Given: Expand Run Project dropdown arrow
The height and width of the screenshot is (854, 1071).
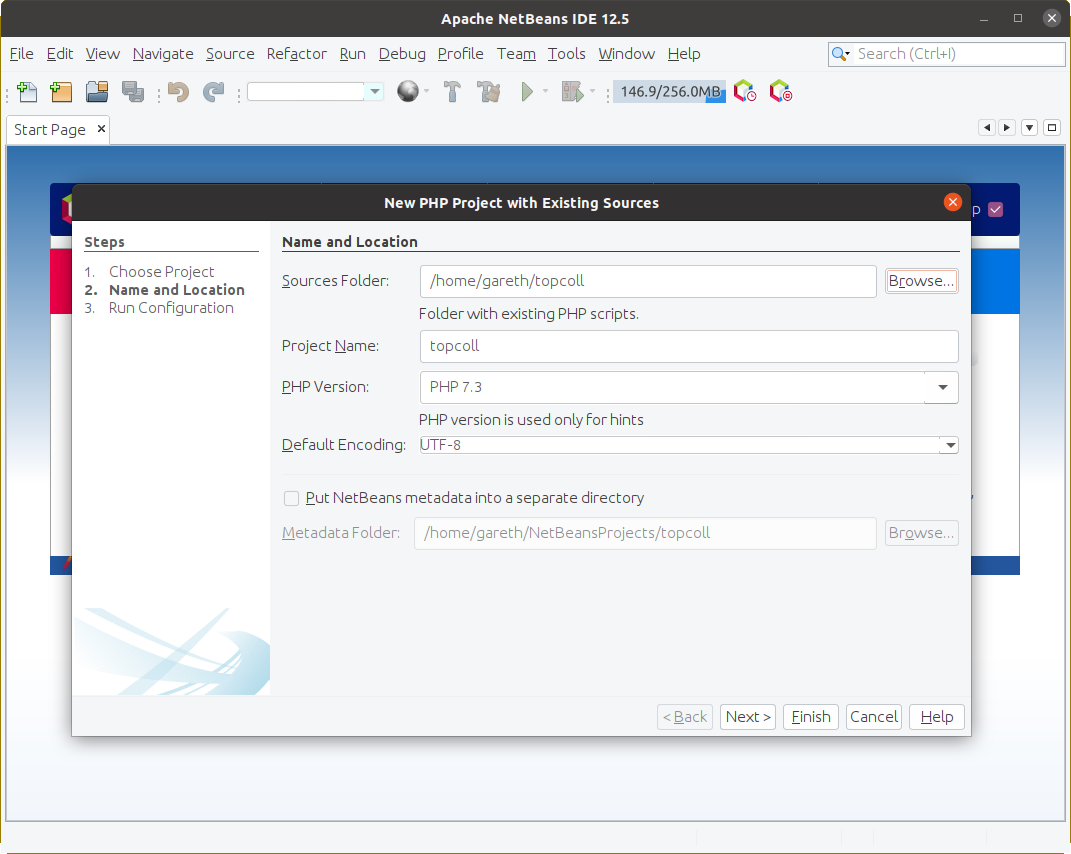Looking at the screenshot, I should pyautogui.click(x=545, y=91).
